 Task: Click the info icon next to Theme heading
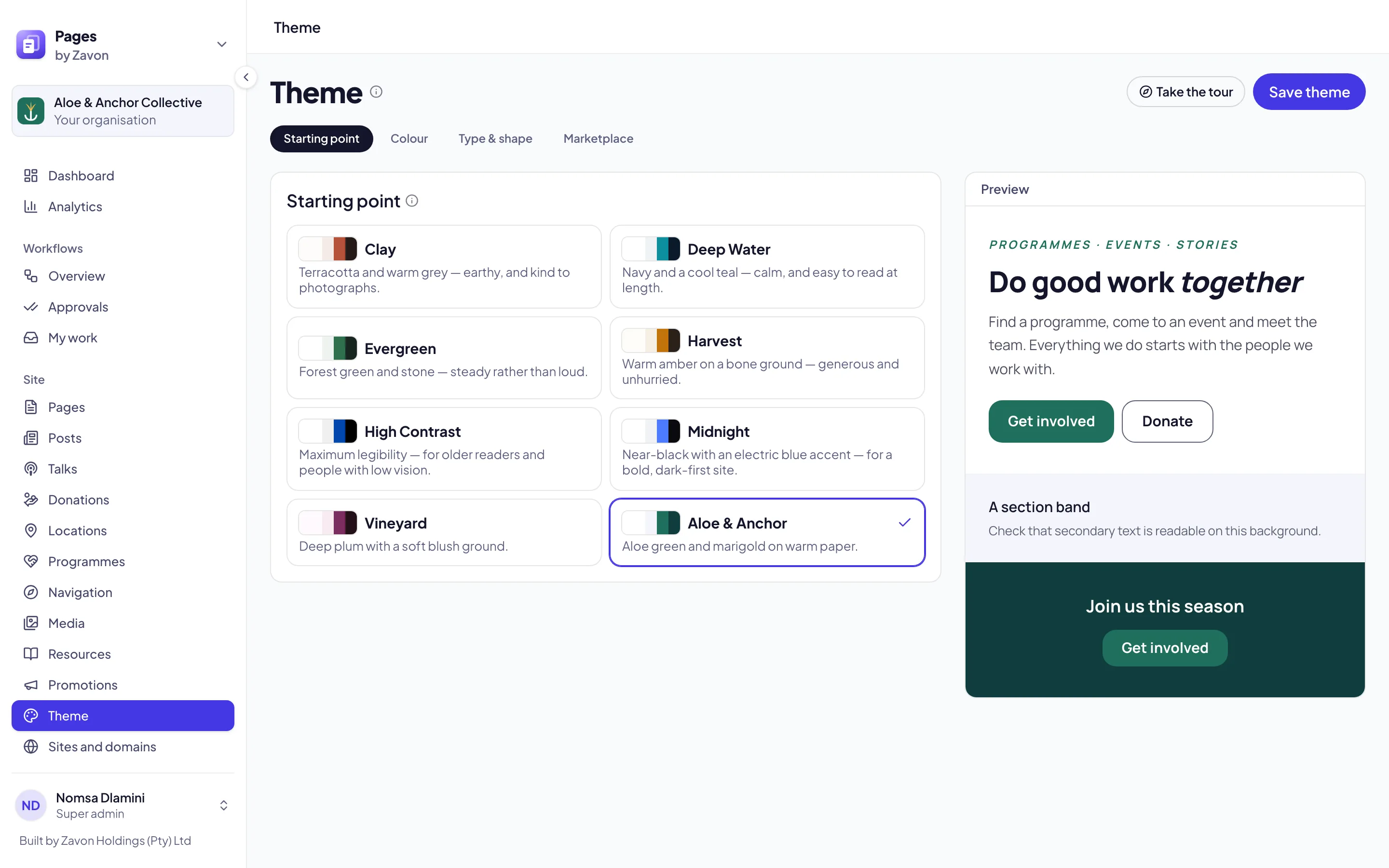[376, 92]
